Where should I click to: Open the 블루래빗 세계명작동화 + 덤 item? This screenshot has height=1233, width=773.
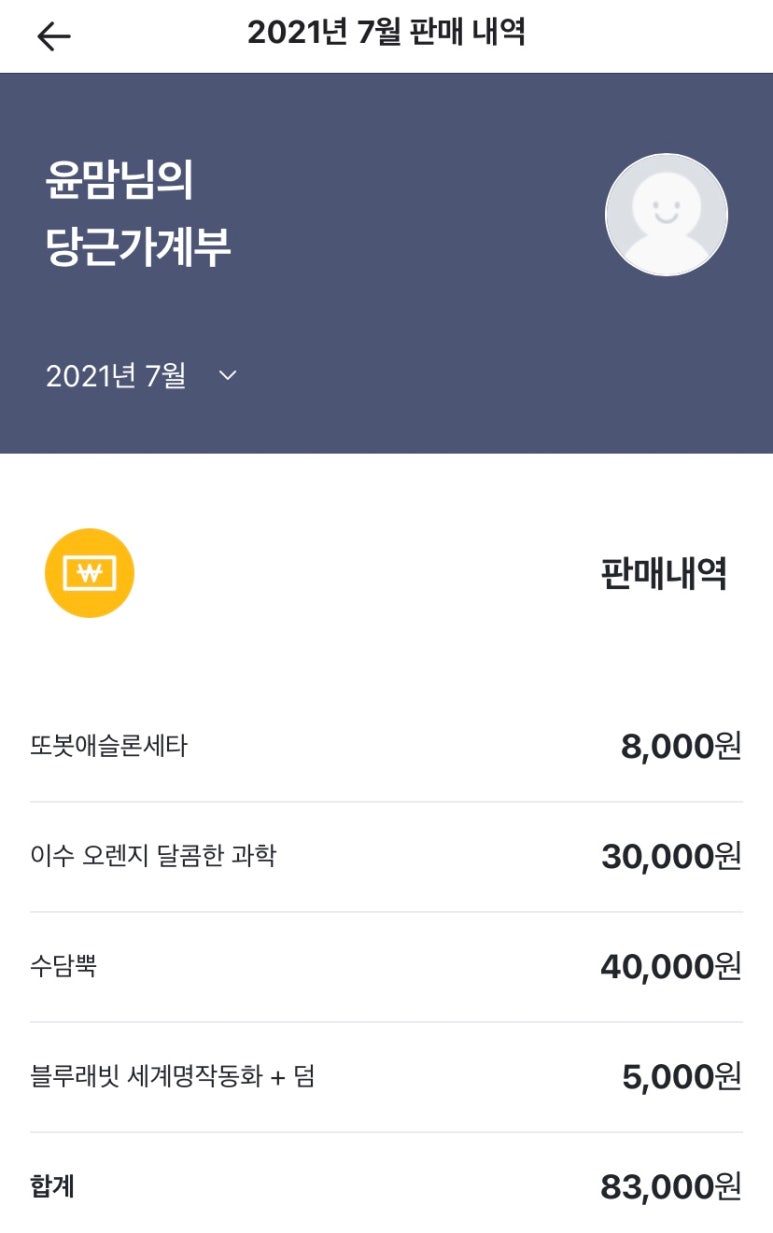(x=173, y=1077)
